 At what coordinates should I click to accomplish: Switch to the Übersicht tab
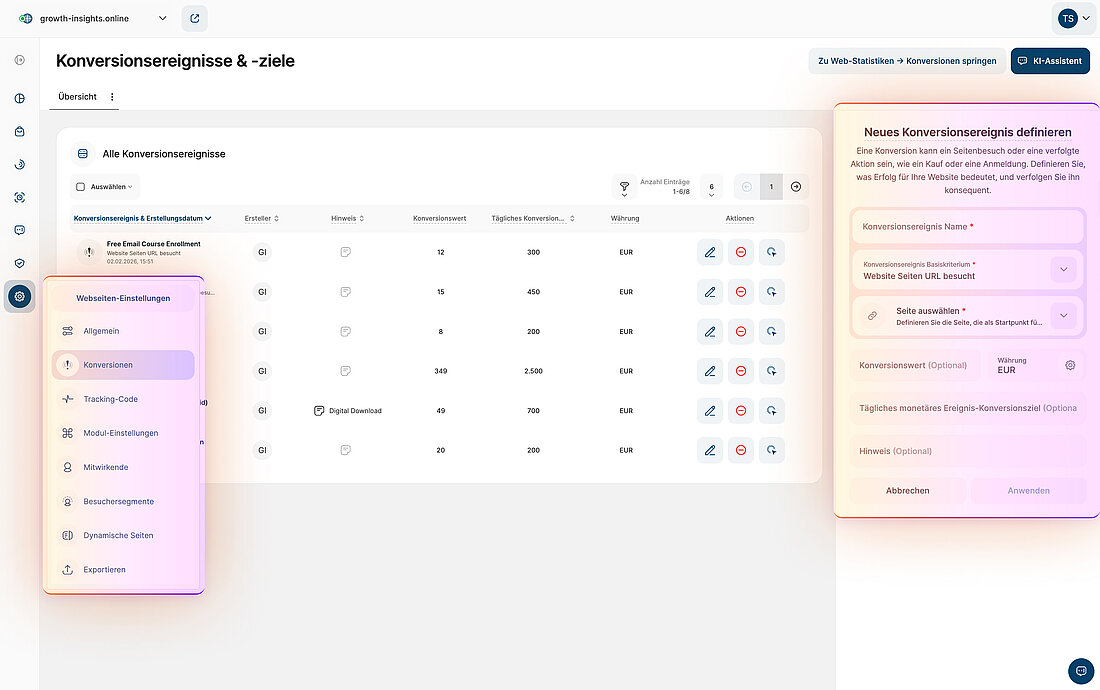pyautogui.click(x=77, y=96)
